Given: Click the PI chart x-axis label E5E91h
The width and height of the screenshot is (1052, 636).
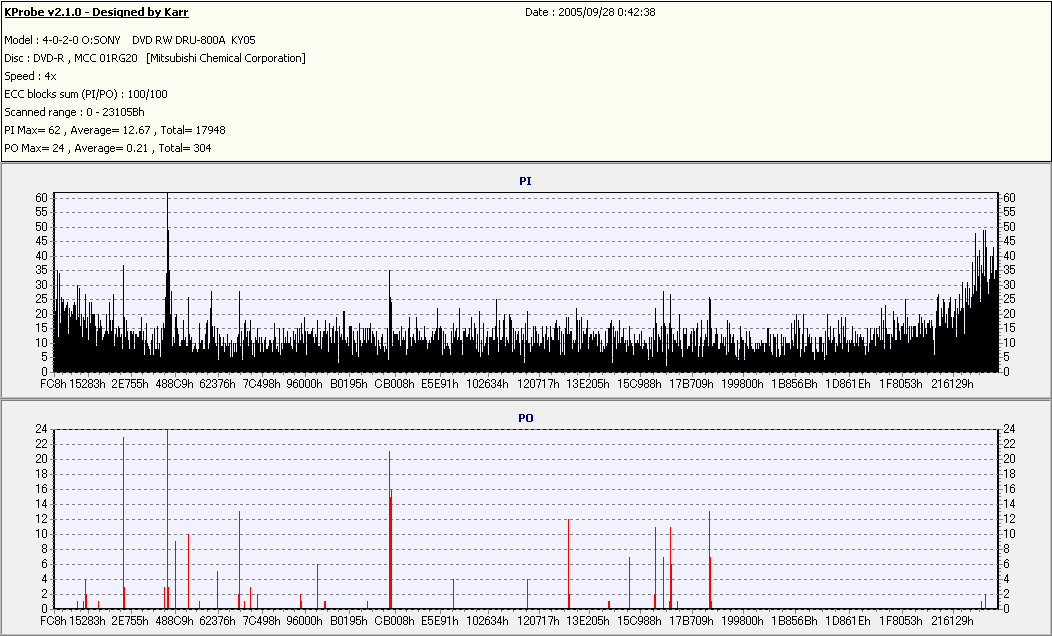Looking at the screenshot, I should tap(439, 384).
